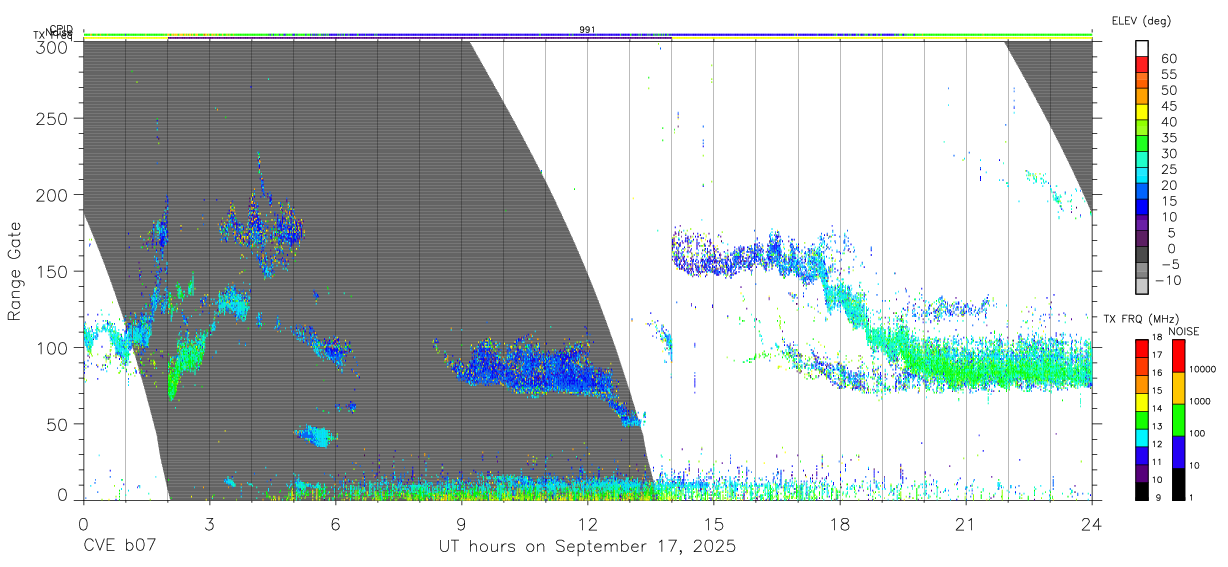Screen dimensions: 1228x567
Task: Click the green NOISE swatch between 1000 and 100
Action: 1177,420
